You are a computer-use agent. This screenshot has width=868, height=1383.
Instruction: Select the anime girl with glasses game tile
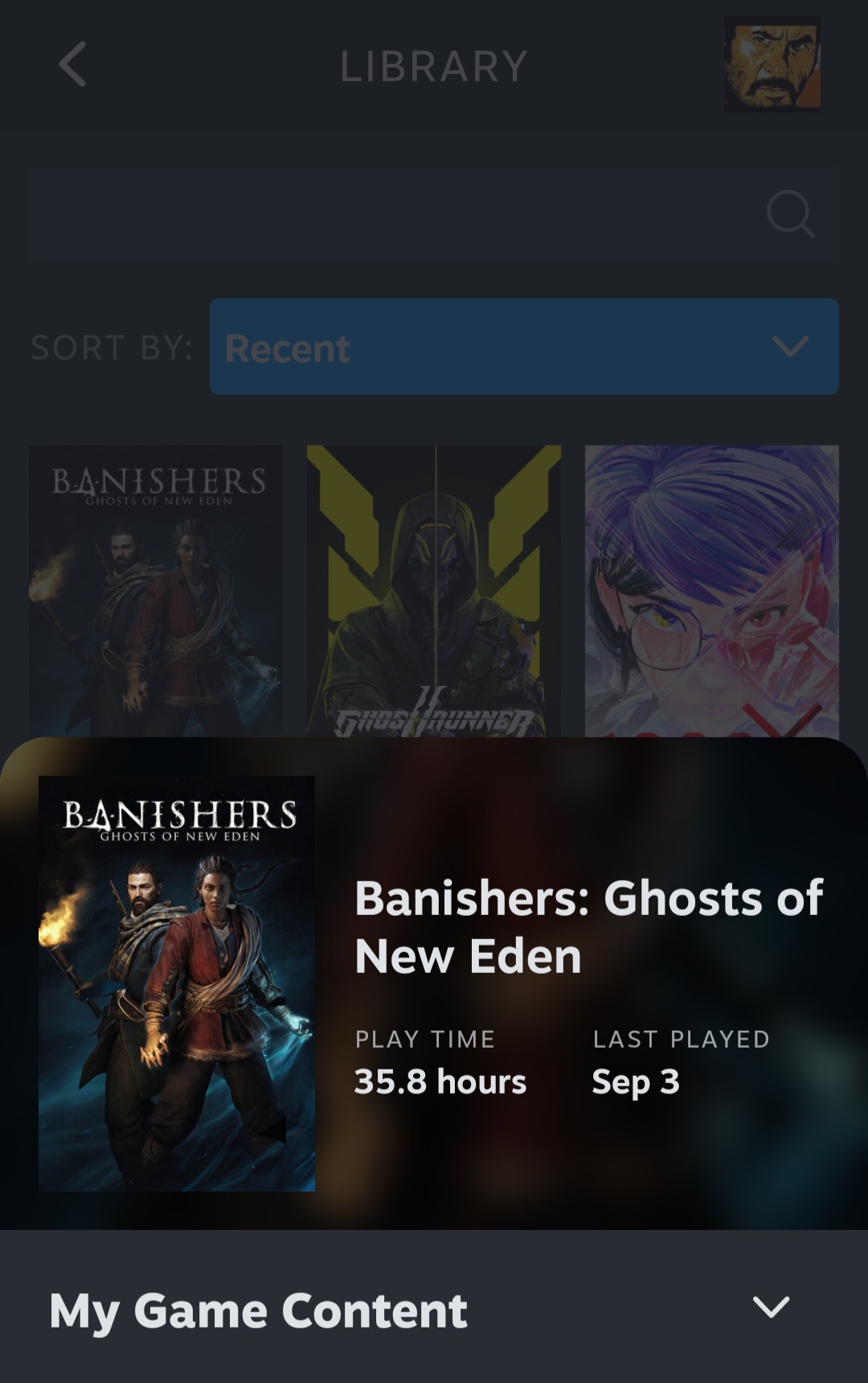(x=712, y=591)
